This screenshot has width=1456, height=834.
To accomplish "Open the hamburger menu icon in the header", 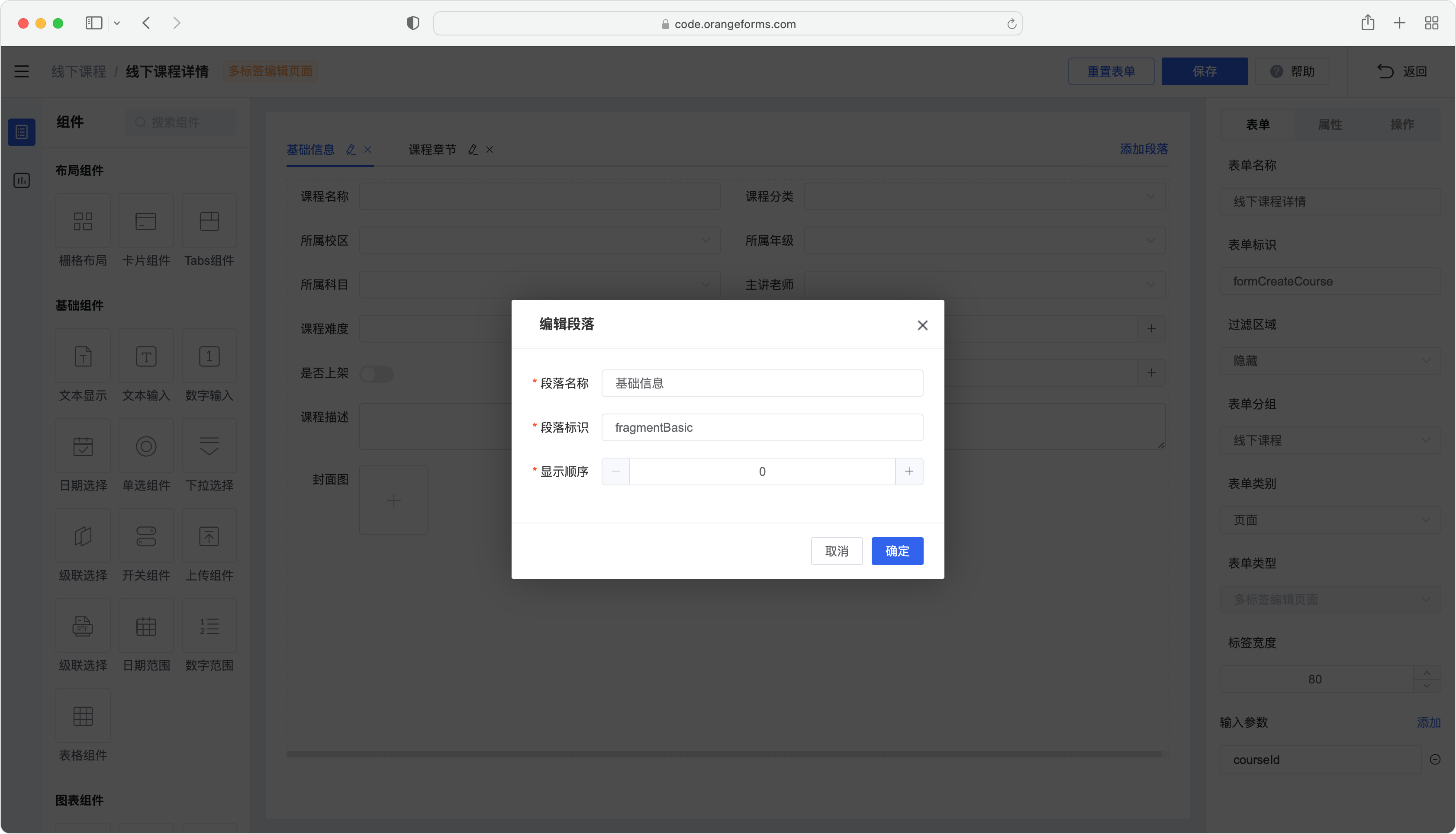I will tap(21, 72).
